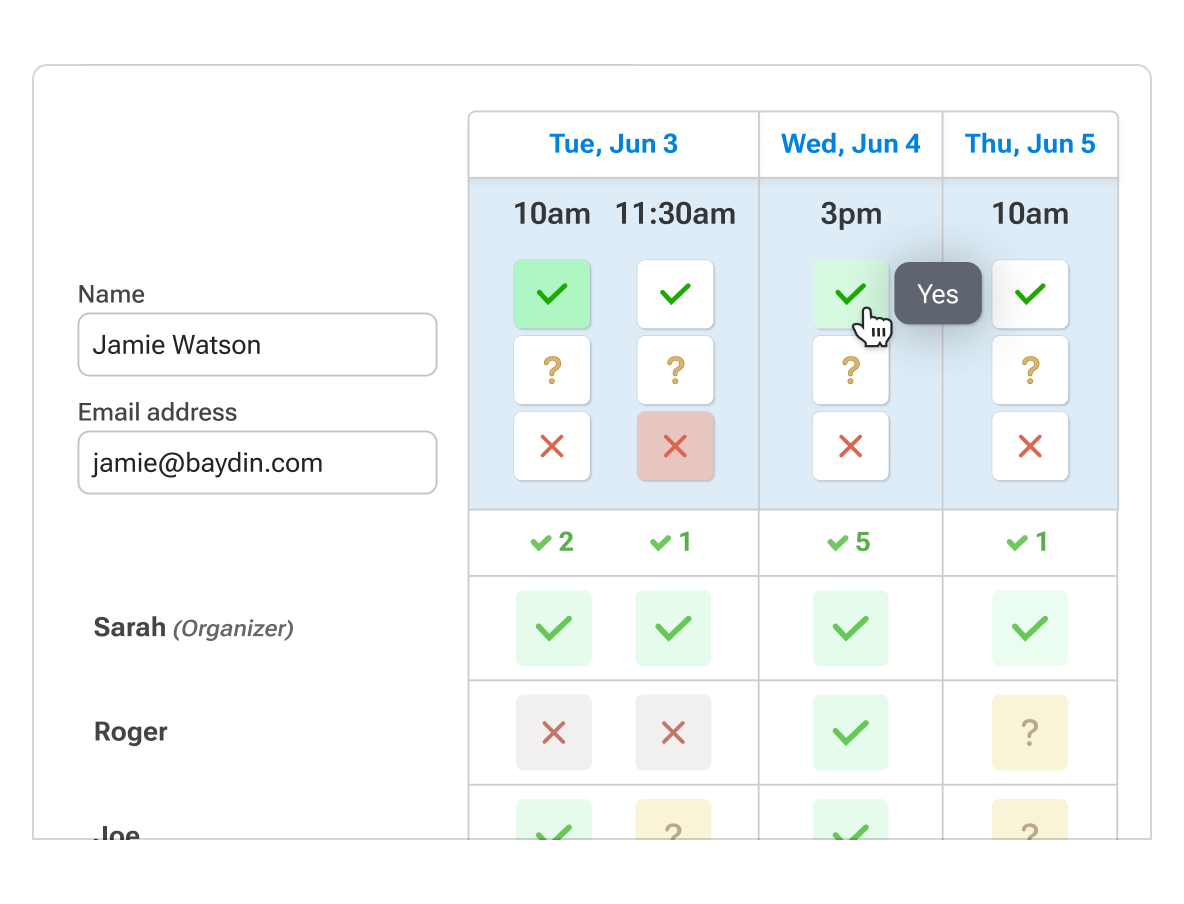The image size is (1184, 904).
Task: Choose Maybe for the Wednesday 3pm meeting
Action: (850, 370)
